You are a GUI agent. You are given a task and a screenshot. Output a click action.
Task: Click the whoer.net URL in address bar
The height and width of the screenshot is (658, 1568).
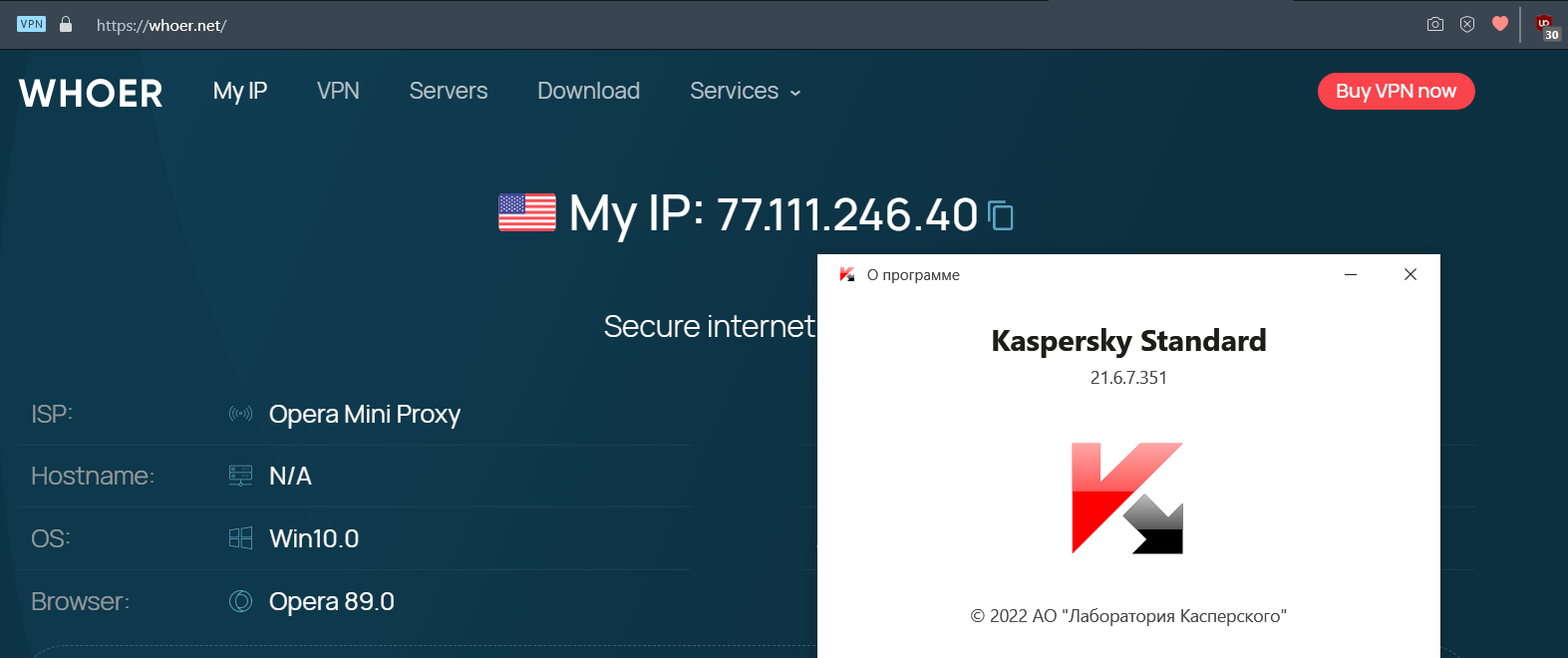click(x=161, y=25)
